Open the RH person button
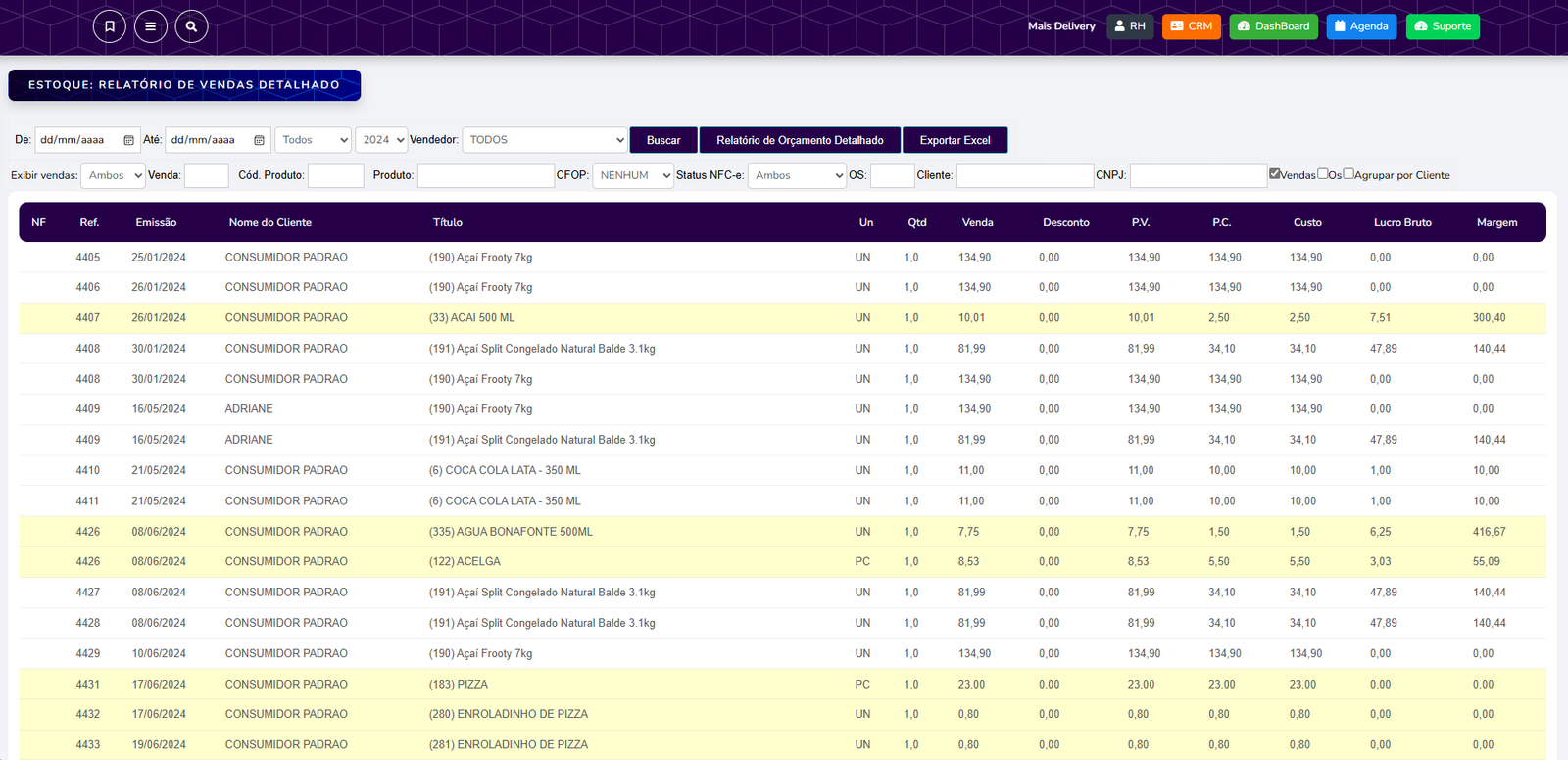The height and width of the screenshot is (760, 1568). [x=1130, y=26]
